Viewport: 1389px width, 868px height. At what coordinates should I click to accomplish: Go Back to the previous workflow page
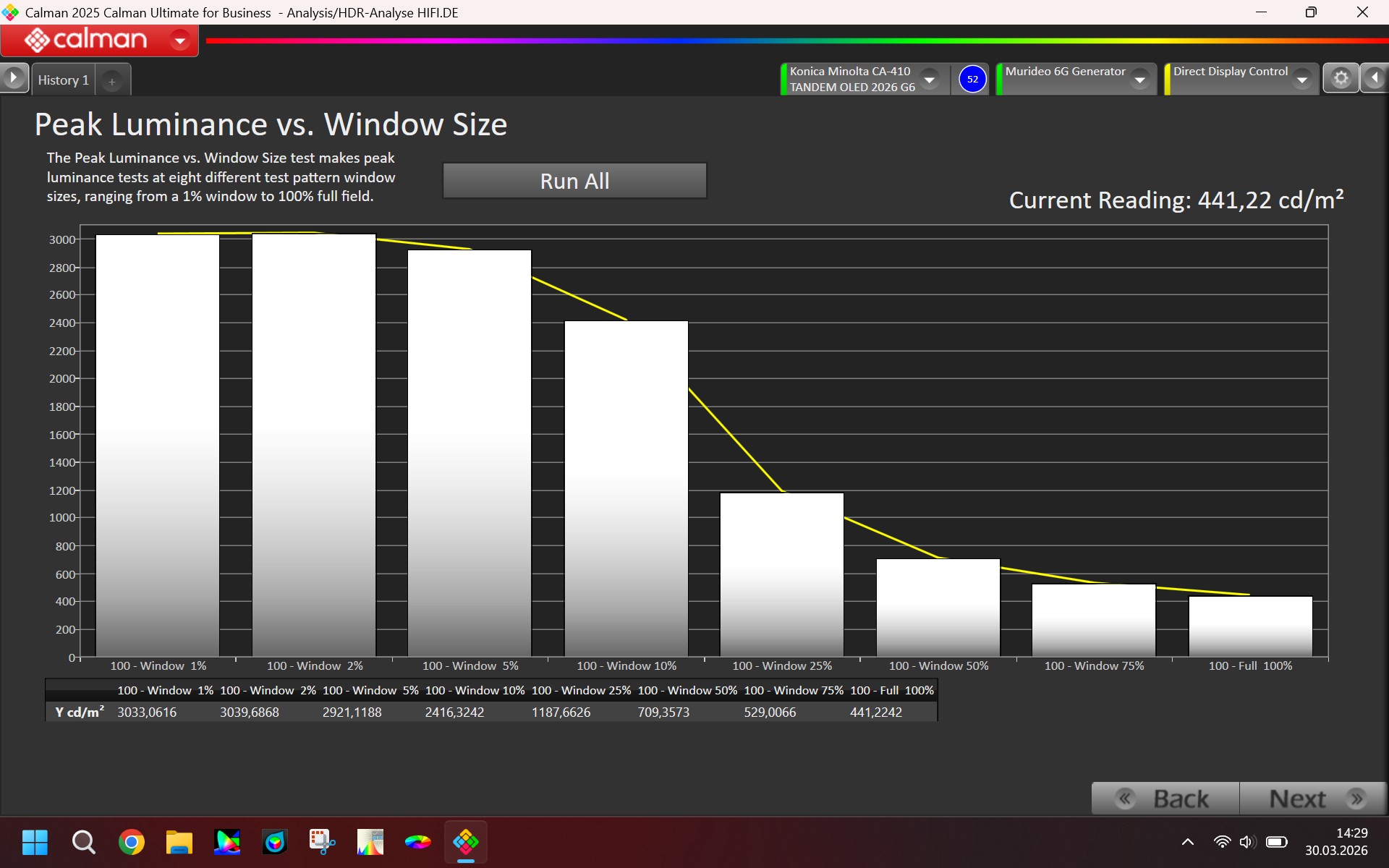pos(1165,799)
